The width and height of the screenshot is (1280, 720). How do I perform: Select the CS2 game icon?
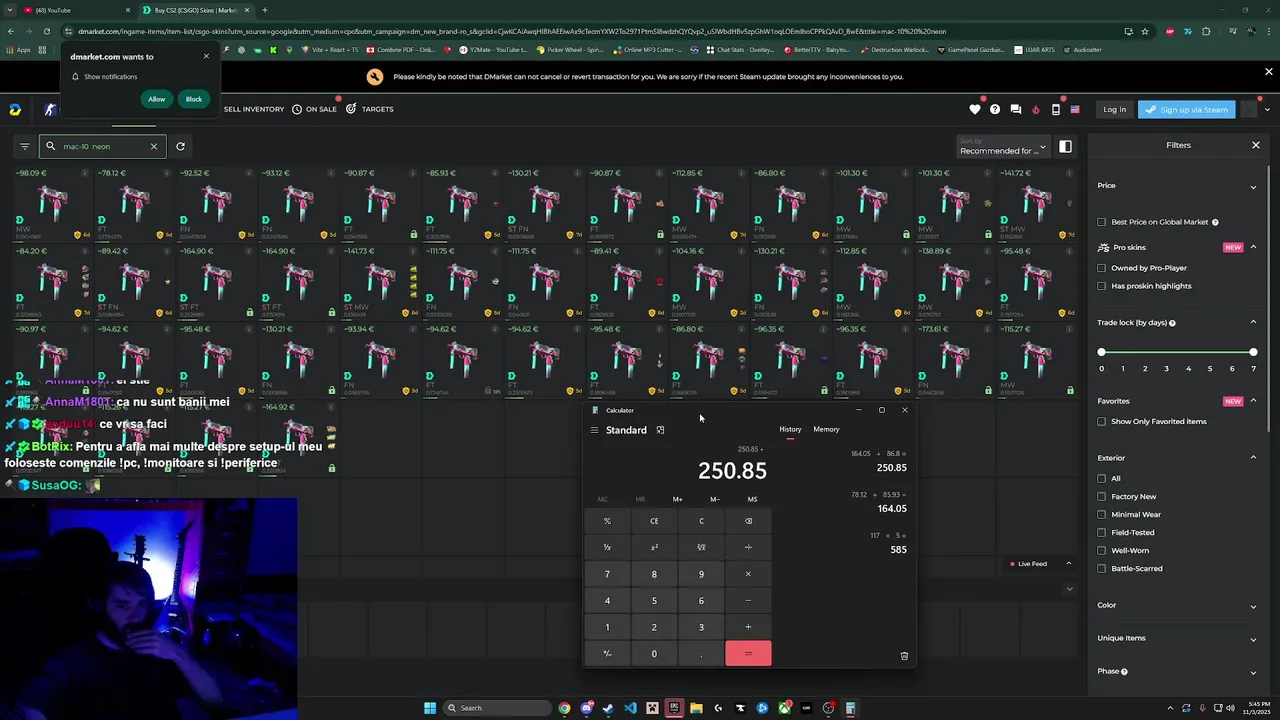point(50,109)
